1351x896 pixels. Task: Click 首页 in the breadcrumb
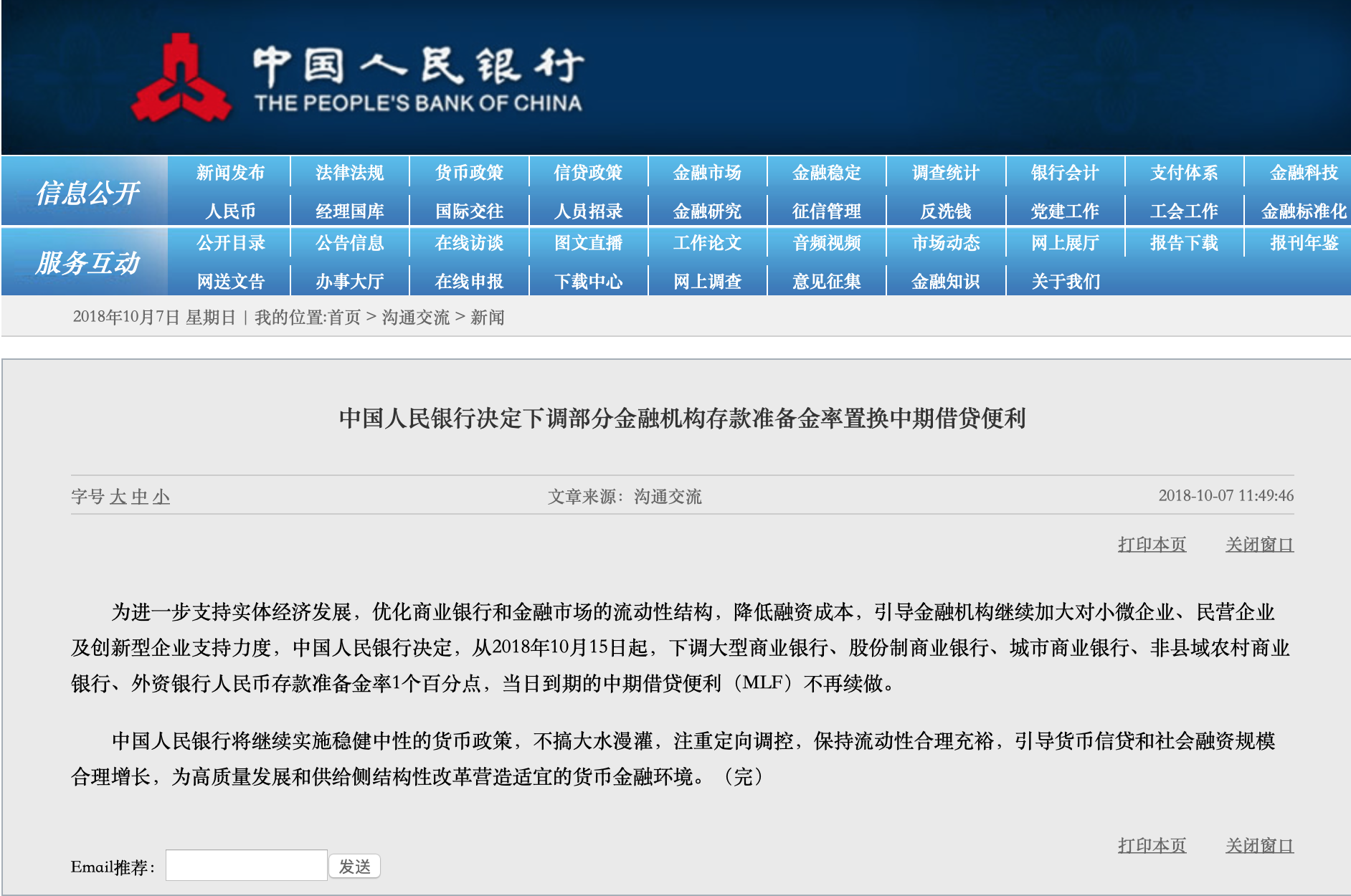(x=344, y=318)
